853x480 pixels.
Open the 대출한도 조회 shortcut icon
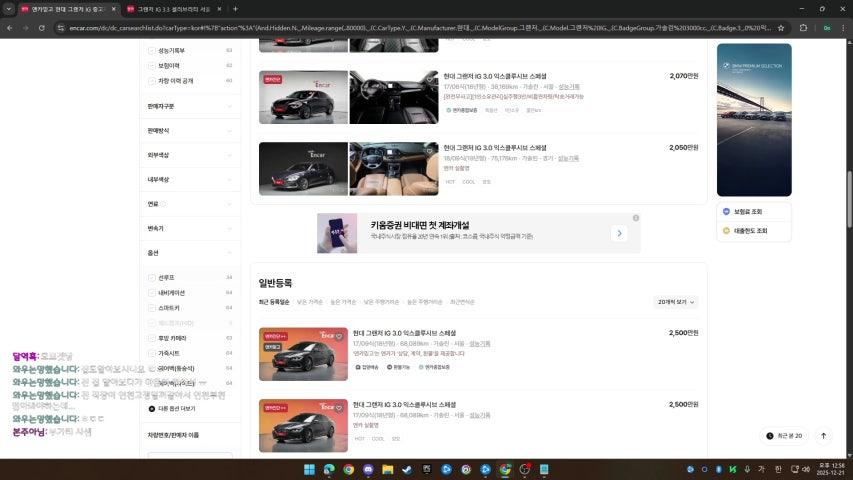coord(726,230)
